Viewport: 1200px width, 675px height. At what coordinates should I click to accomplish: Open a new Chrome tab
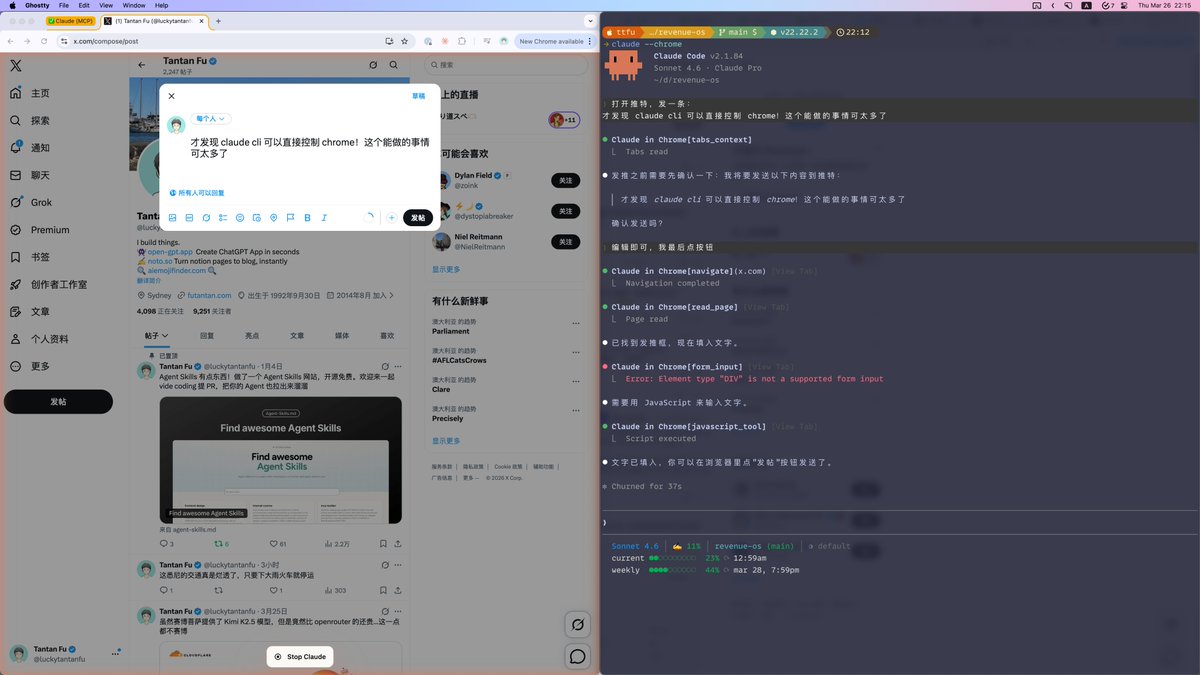click(x=218, y=21)
